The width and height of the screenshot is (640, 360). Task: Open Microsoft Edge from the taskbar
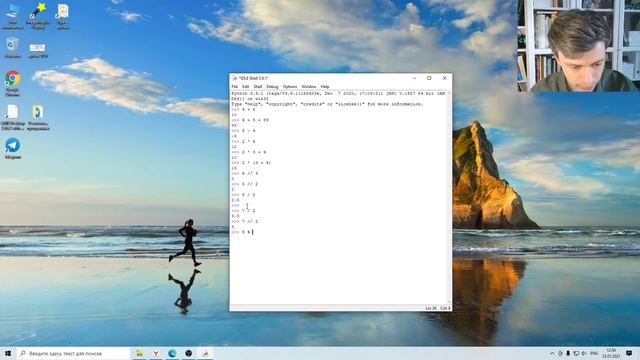point(172,353)
